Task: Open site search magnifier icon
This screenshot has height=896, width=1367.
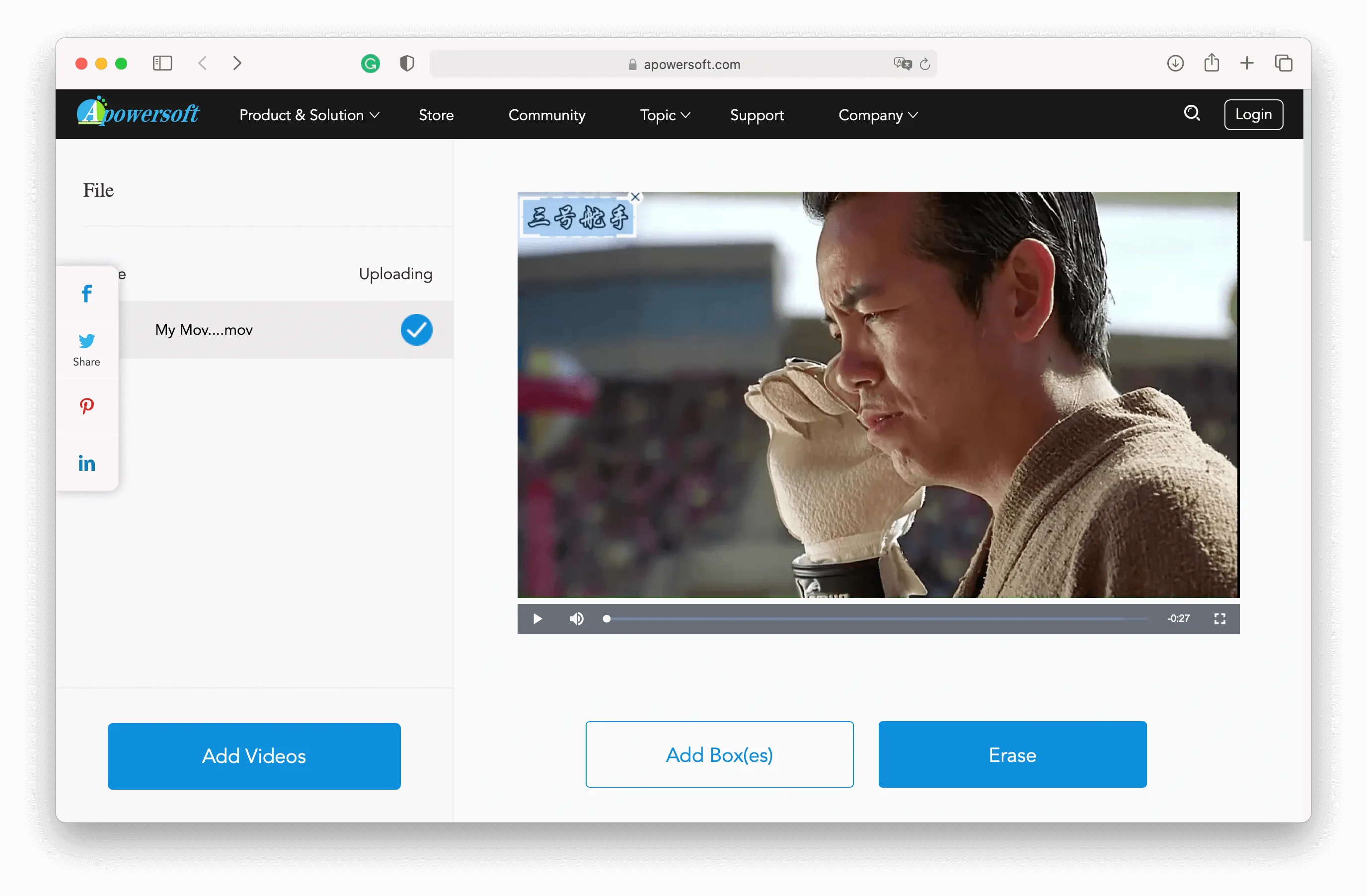Action: click(1192, 113)
